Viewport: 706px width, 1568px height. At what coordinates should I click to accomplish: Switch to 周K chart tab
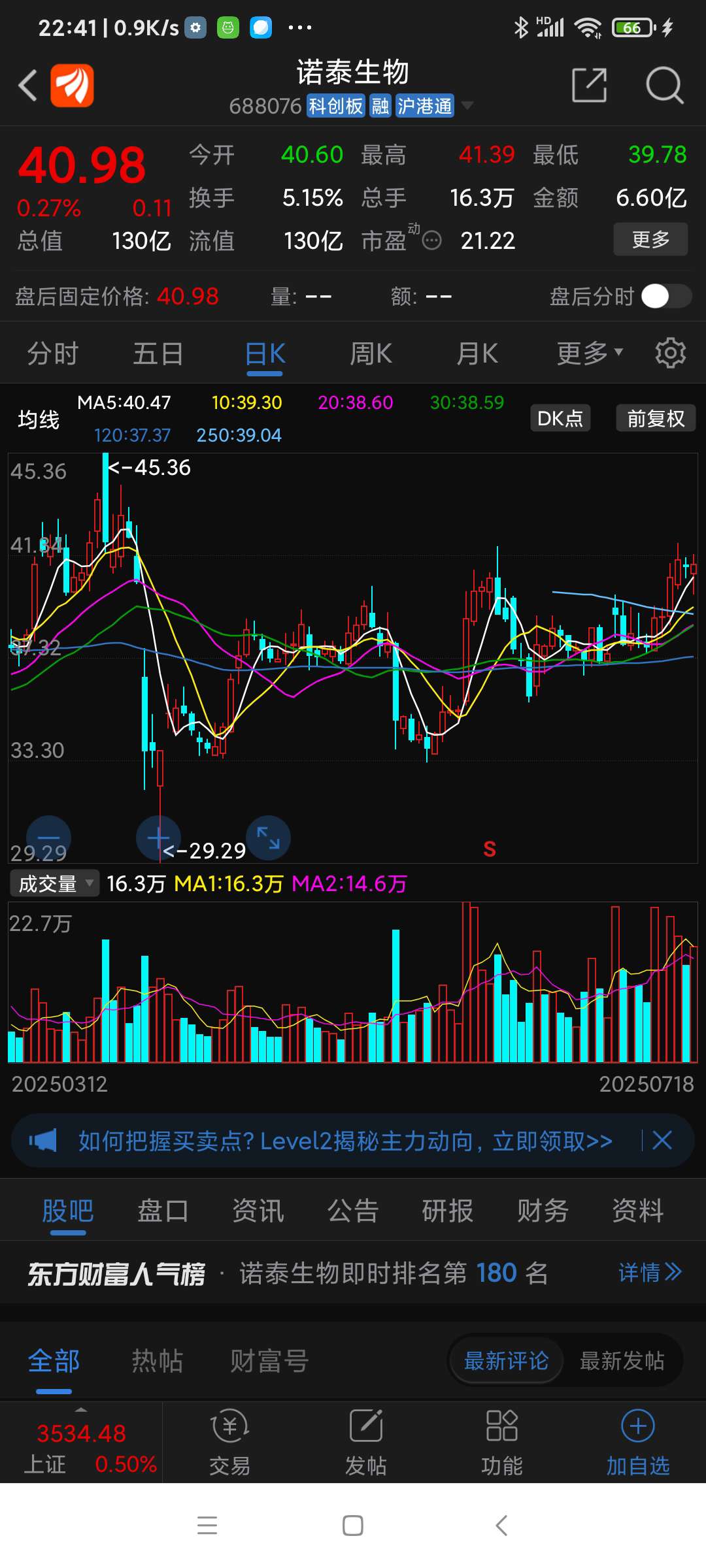(371, 353)
